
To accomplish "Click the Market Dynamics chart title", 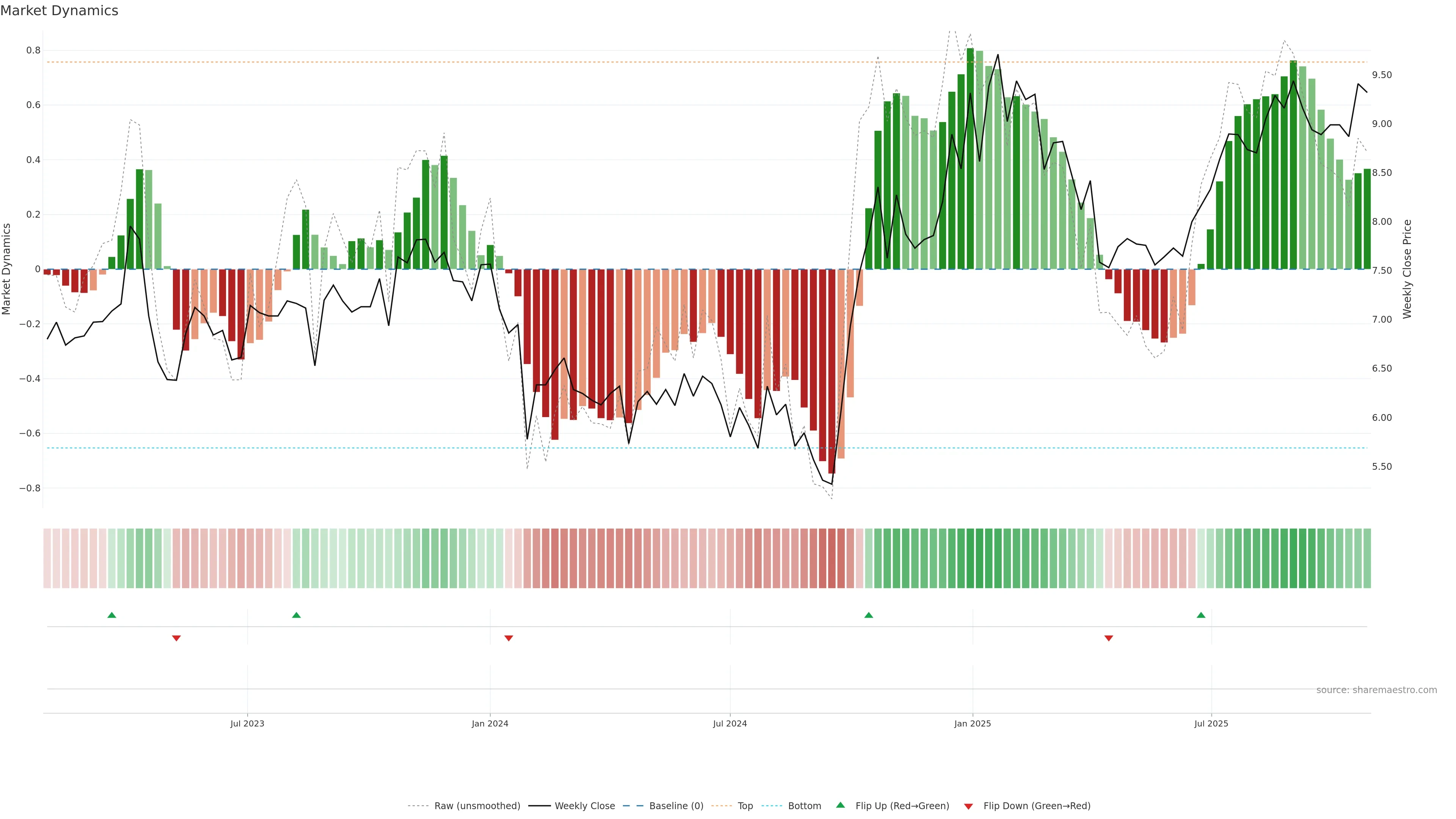I will click(x=60, y=11).
